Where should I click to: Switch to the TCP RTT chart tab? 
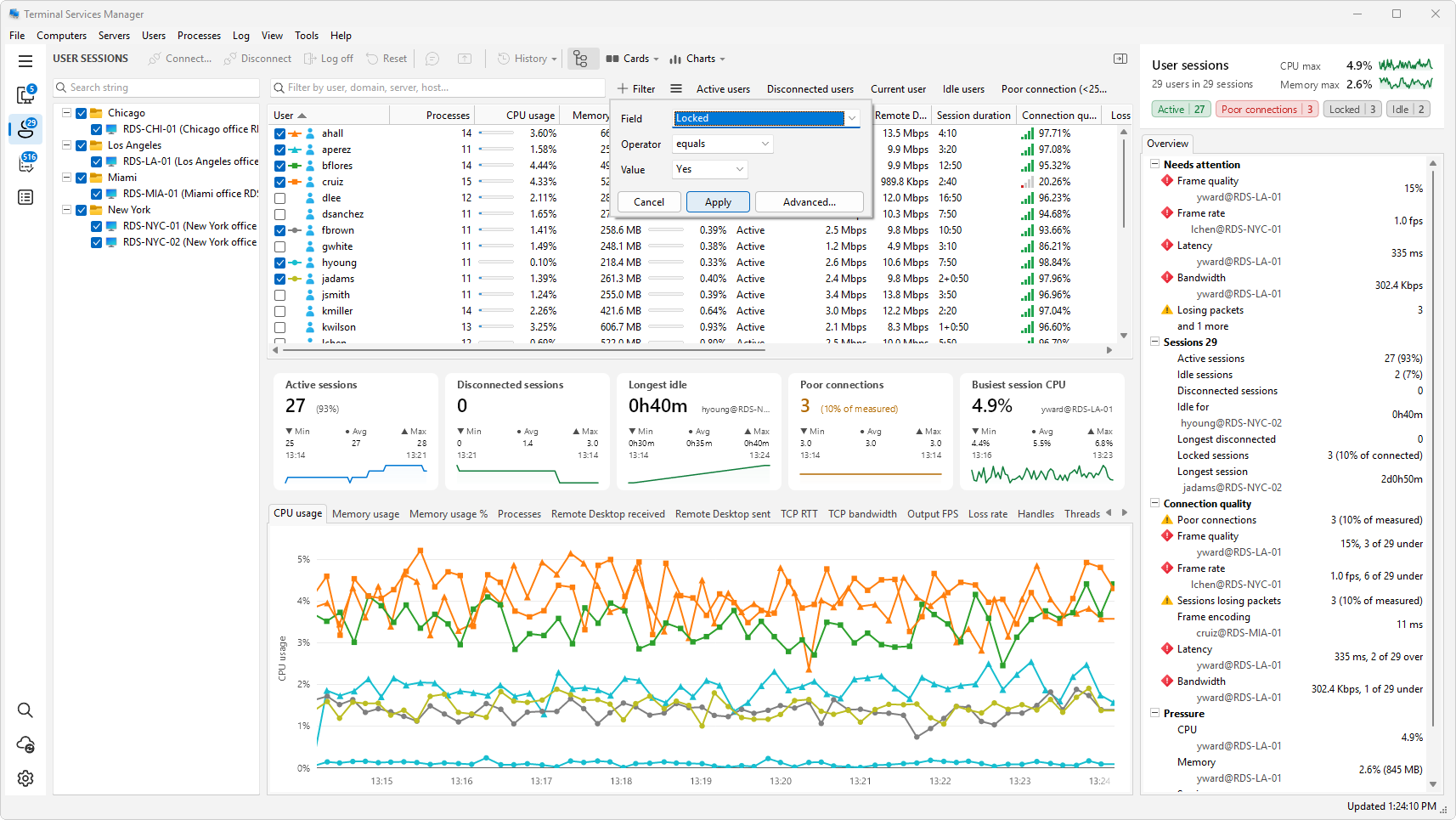coord(799,514)
